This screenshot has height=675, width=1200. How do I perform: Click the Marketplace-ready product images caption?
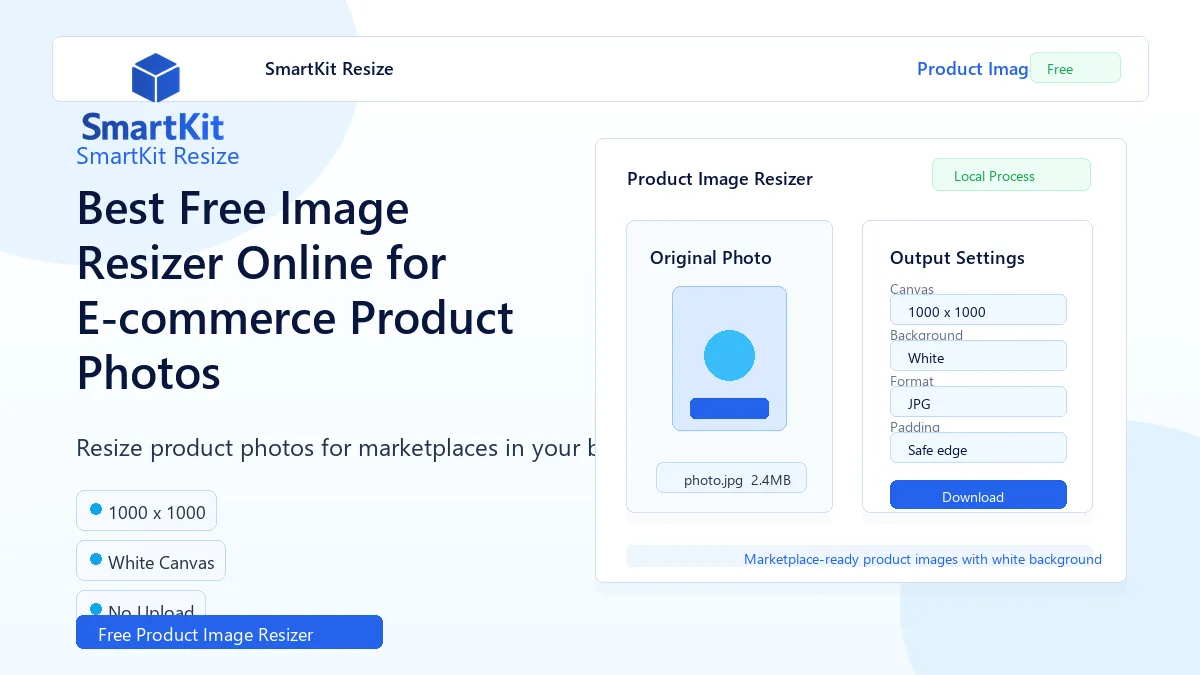coord(923,559)
